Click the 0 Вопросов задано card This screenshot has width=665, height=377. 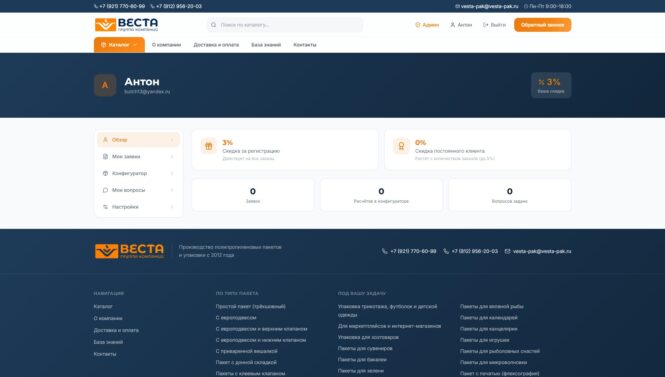point(510,195)
